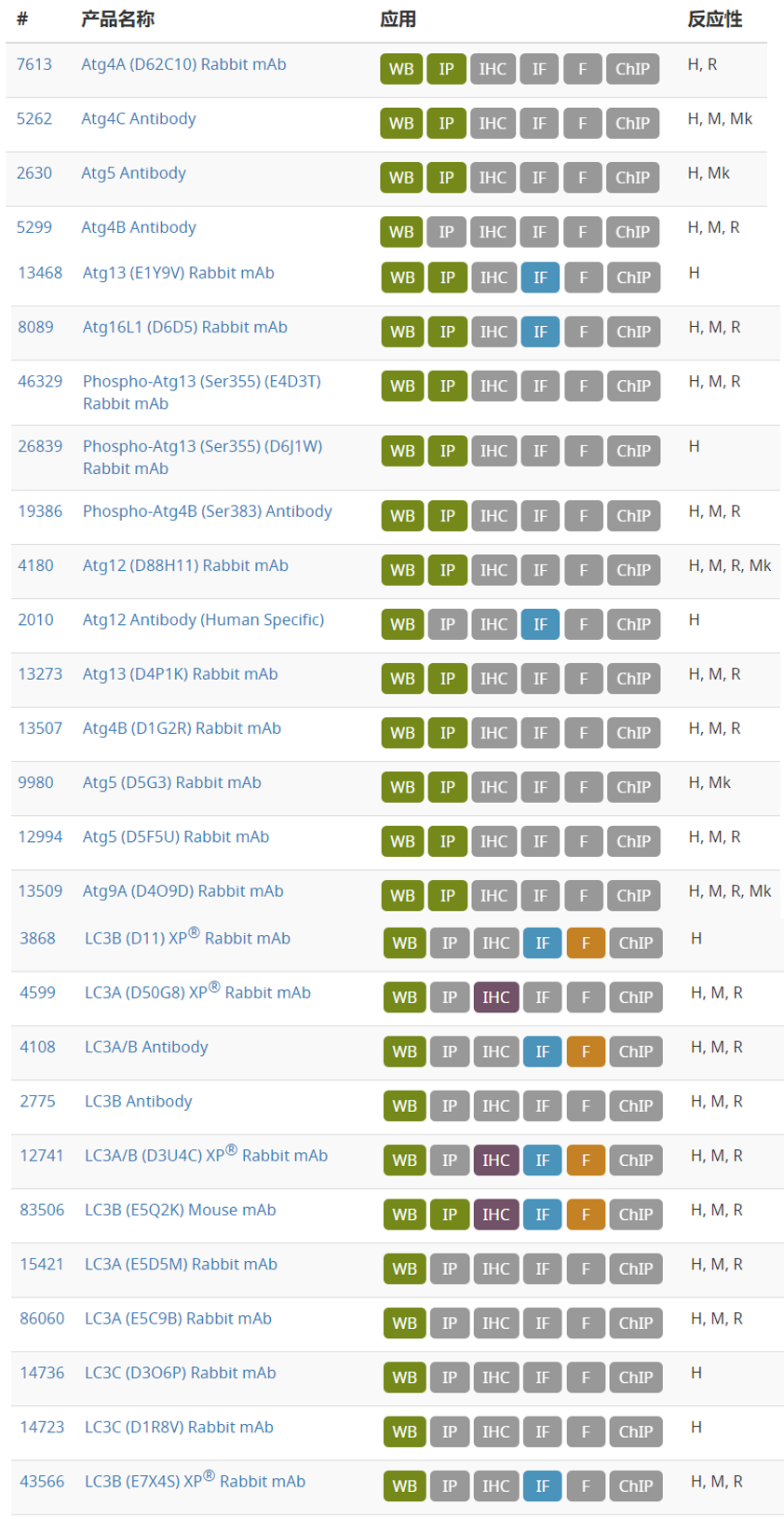Click blue IF badge in Atg13 (E1Y9V) row
The width and height of the screenshot is (784, 1519).
pyautogui.click(x=540, y=278)
